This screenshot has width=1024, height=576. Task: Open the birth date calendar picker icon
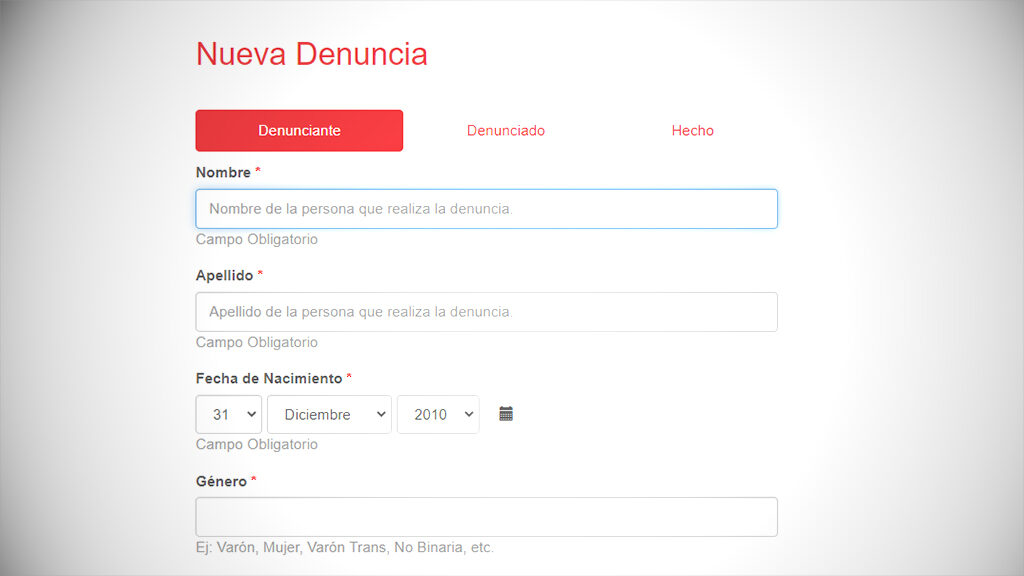[x=506, y=414]
